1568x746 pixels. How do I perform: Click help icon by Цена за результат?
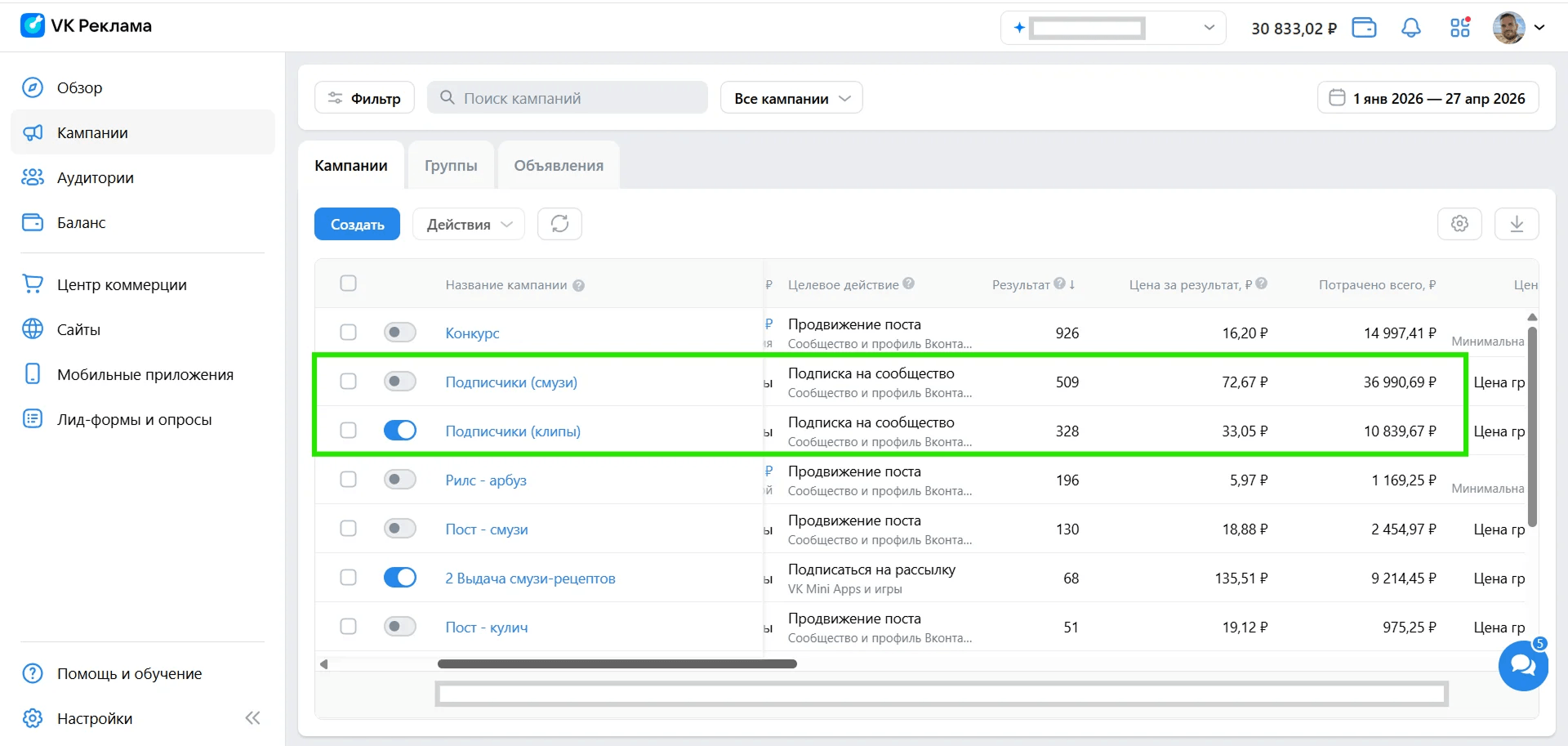point(1261,284)
